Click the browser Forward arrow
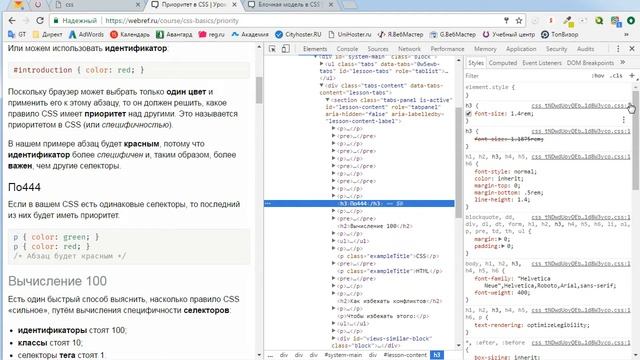 click(x=26, y=20)
